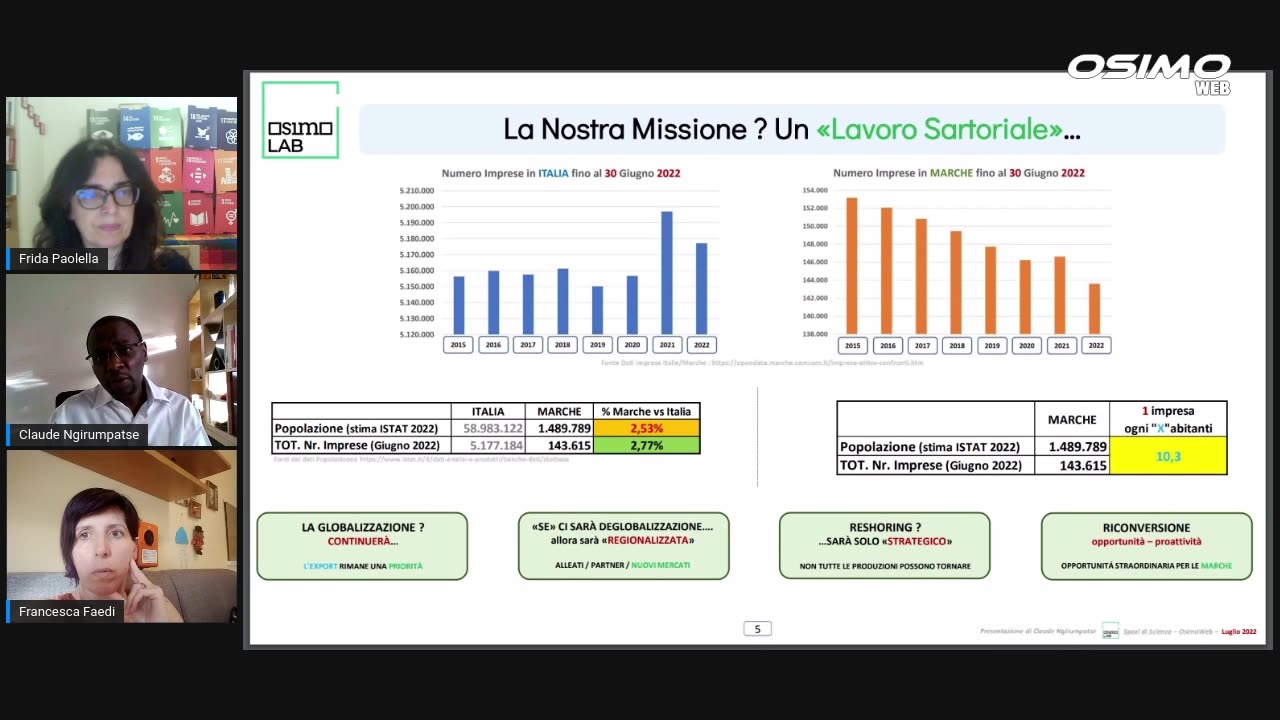Click TOT. Nr. Imprese label in left table

click(361, 445)
